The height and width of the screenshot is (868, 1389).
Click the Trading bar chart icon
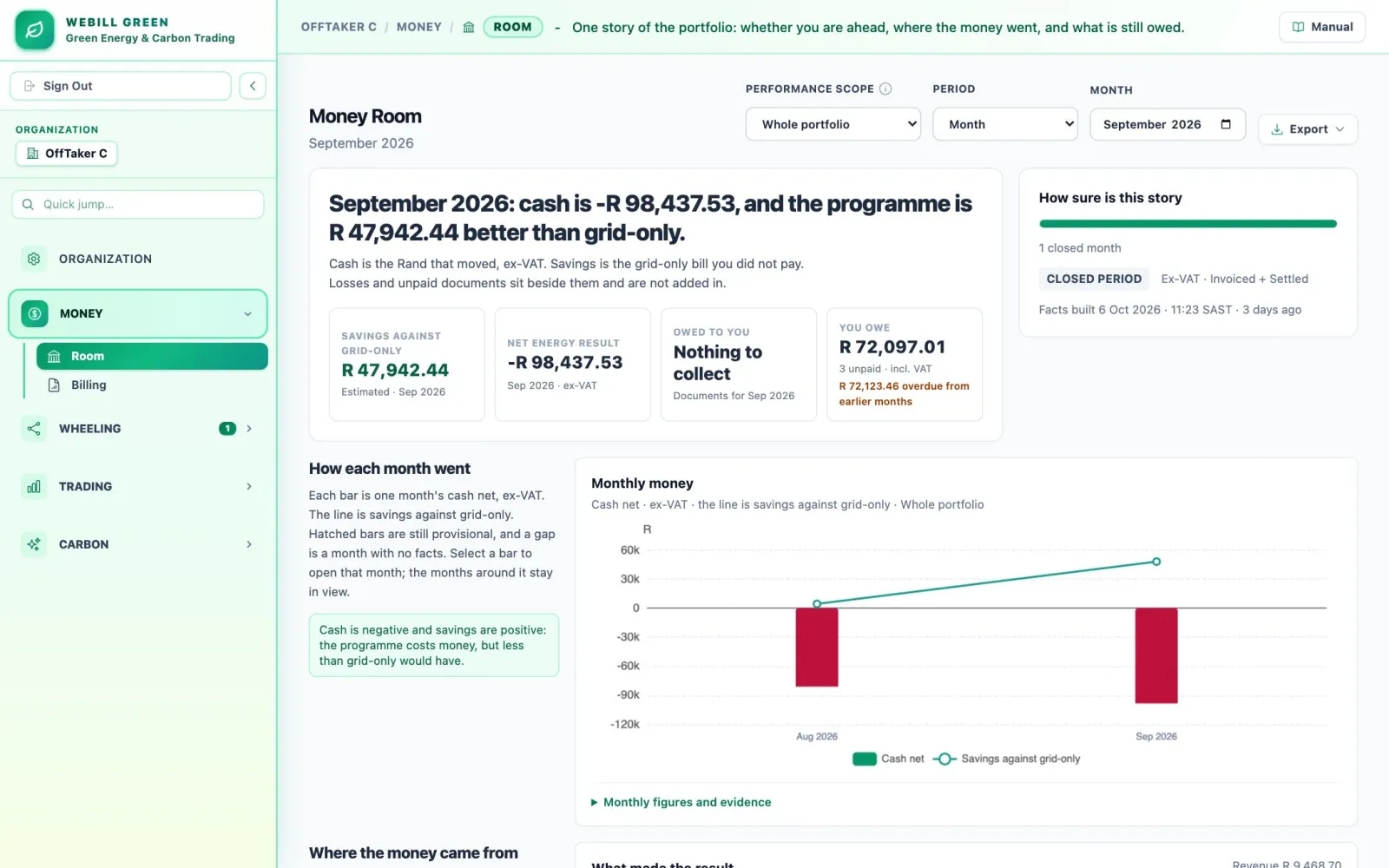pos(34,487)
